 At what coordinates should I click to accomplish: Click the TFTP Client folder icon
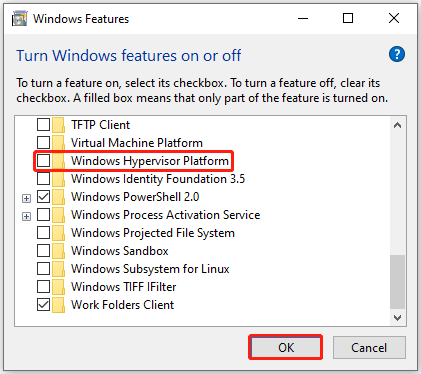[x=59, y=125]
